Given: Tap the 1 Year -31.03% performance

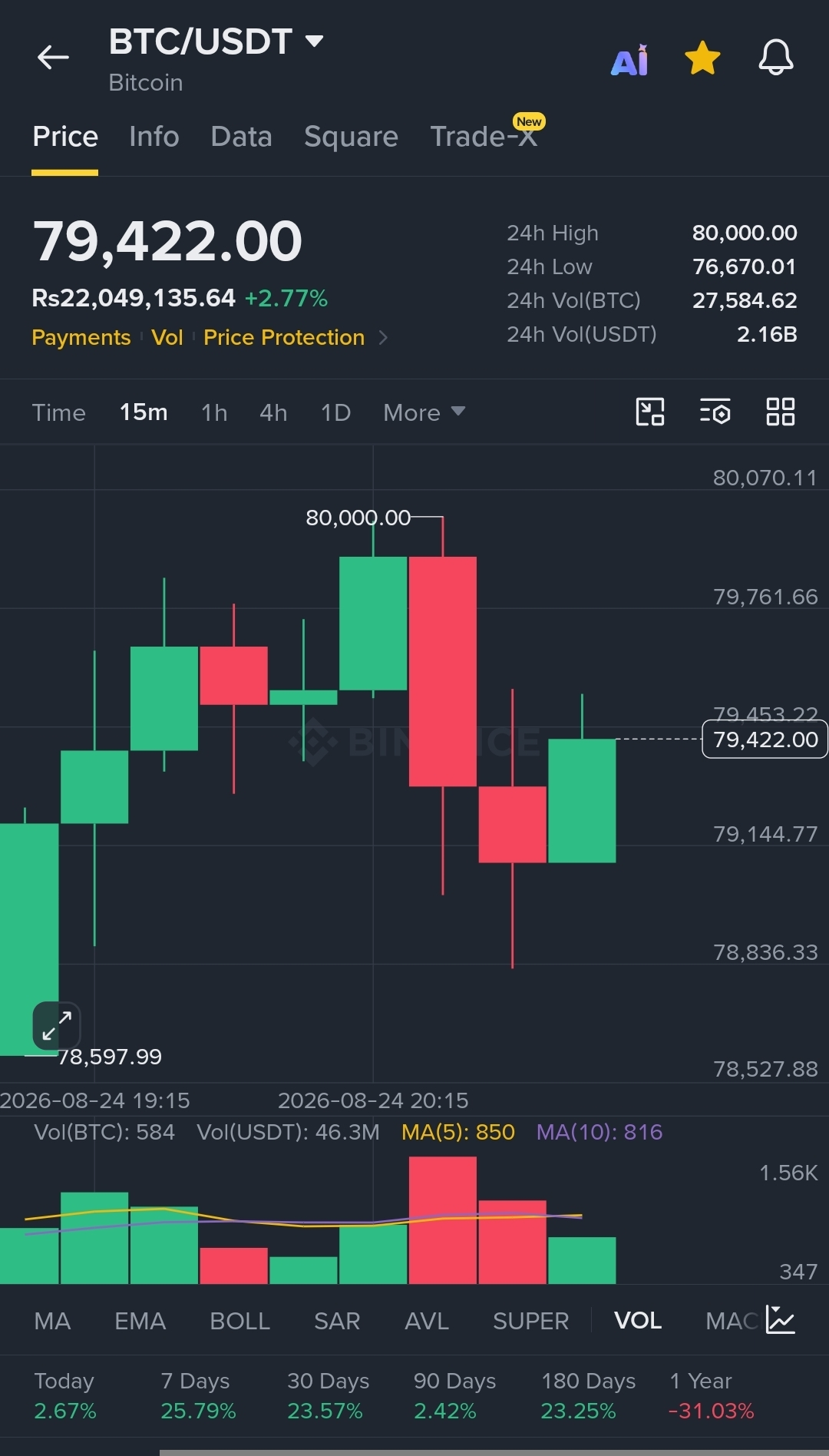Looking at the screenshot, I should click(712, 1396).
